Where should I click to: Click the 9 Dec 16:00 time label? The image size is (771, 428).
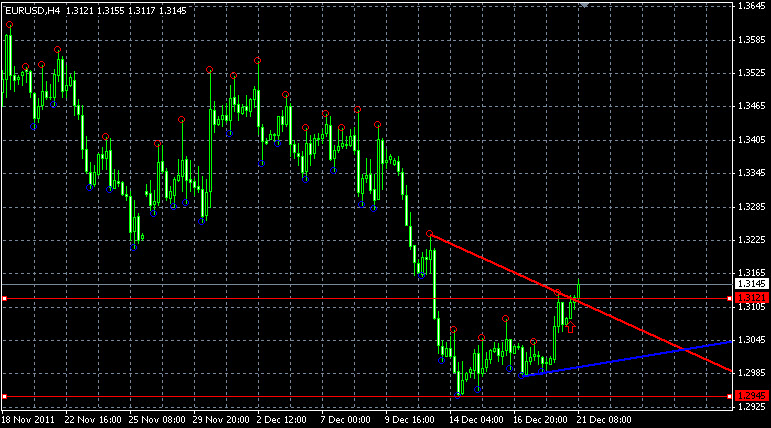pos(411,420)
